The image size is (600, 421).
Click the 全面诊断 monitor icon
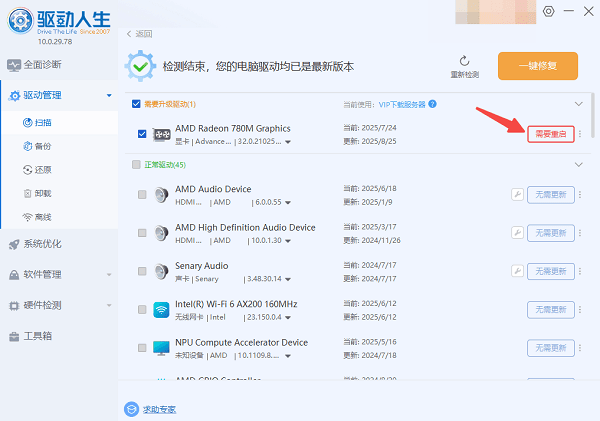pyautogui.click(x=14, y=65)
